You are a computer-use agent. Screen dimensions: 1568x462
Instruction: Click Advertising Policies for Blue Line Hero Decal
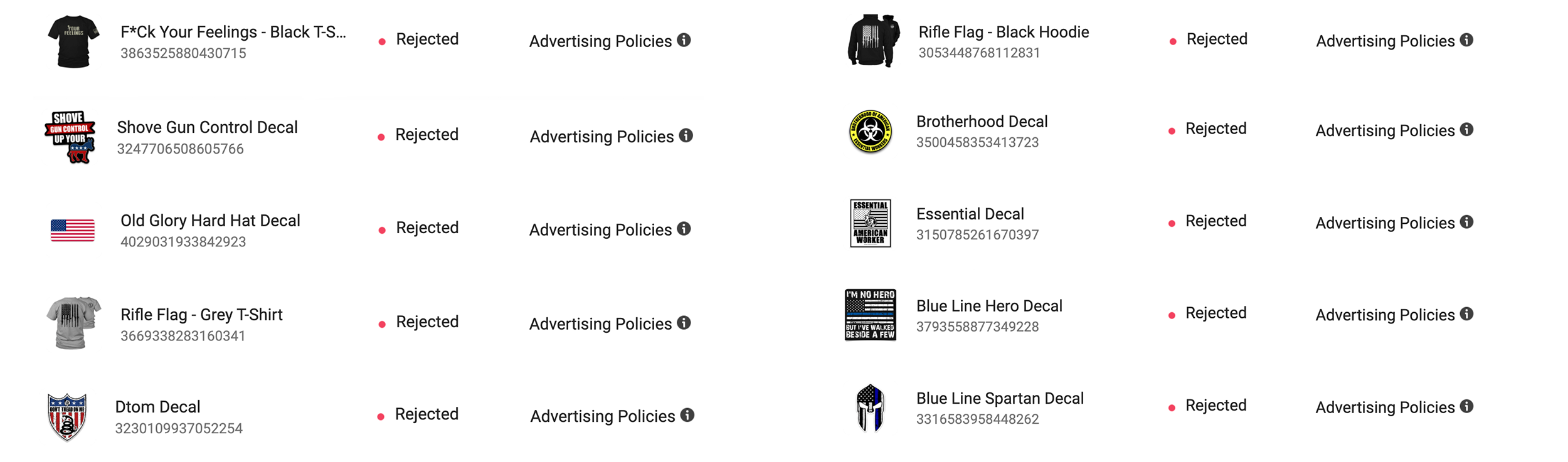coord(1385,315)
